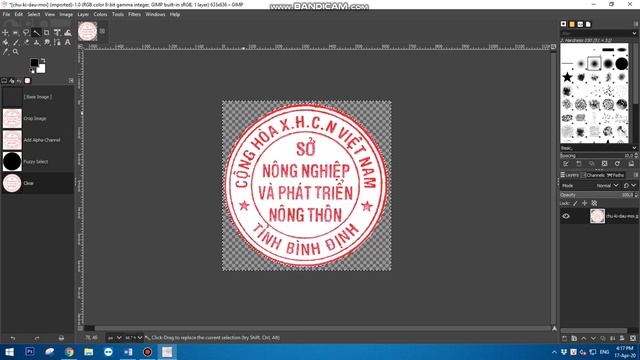Open the Colors menu
This screenshot has height=360, width=640.
pyautogui.click(x=100, y=14)
